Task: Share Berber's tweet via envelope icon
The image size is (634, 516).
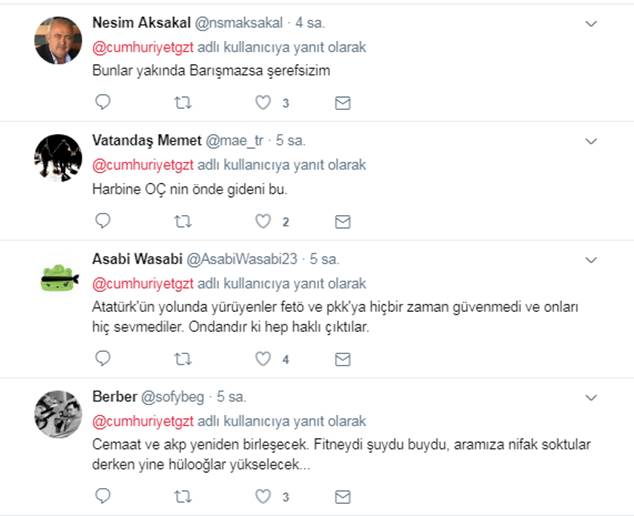Action: click(342, 497)
